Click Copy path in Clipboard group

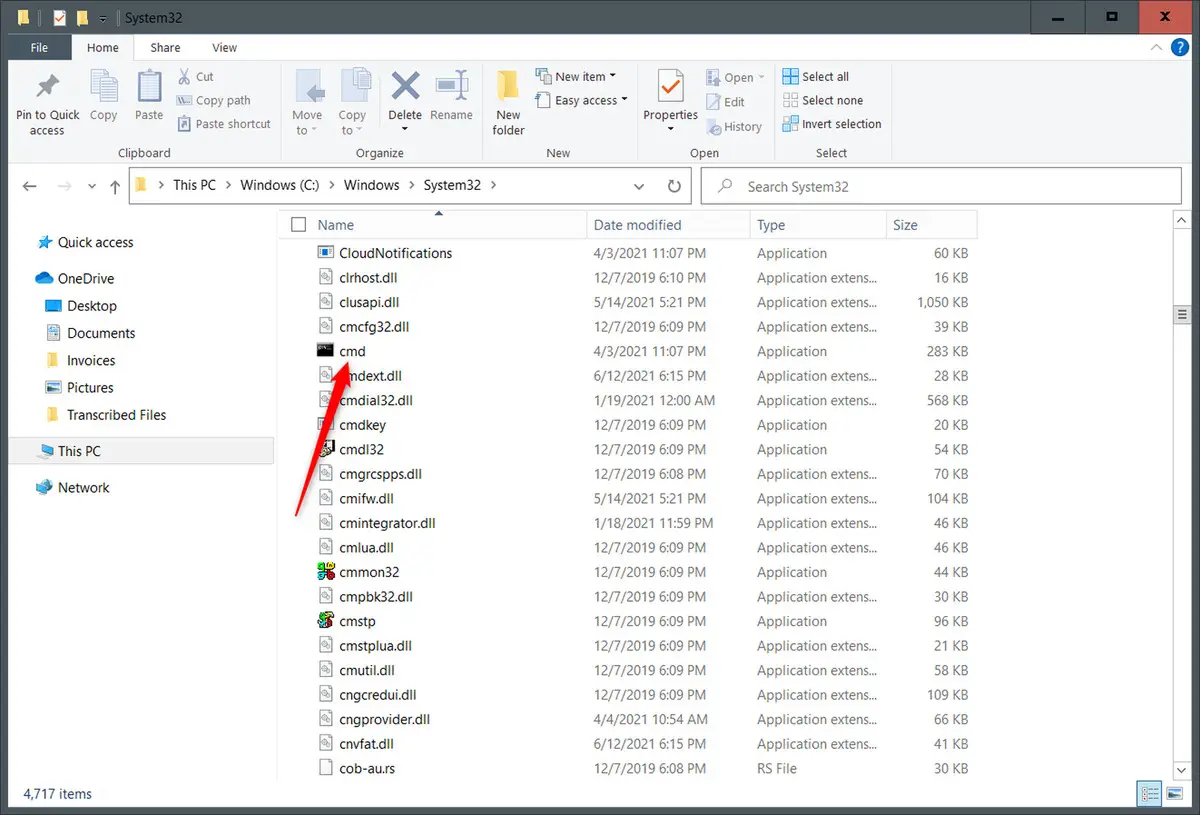(213, 100)
